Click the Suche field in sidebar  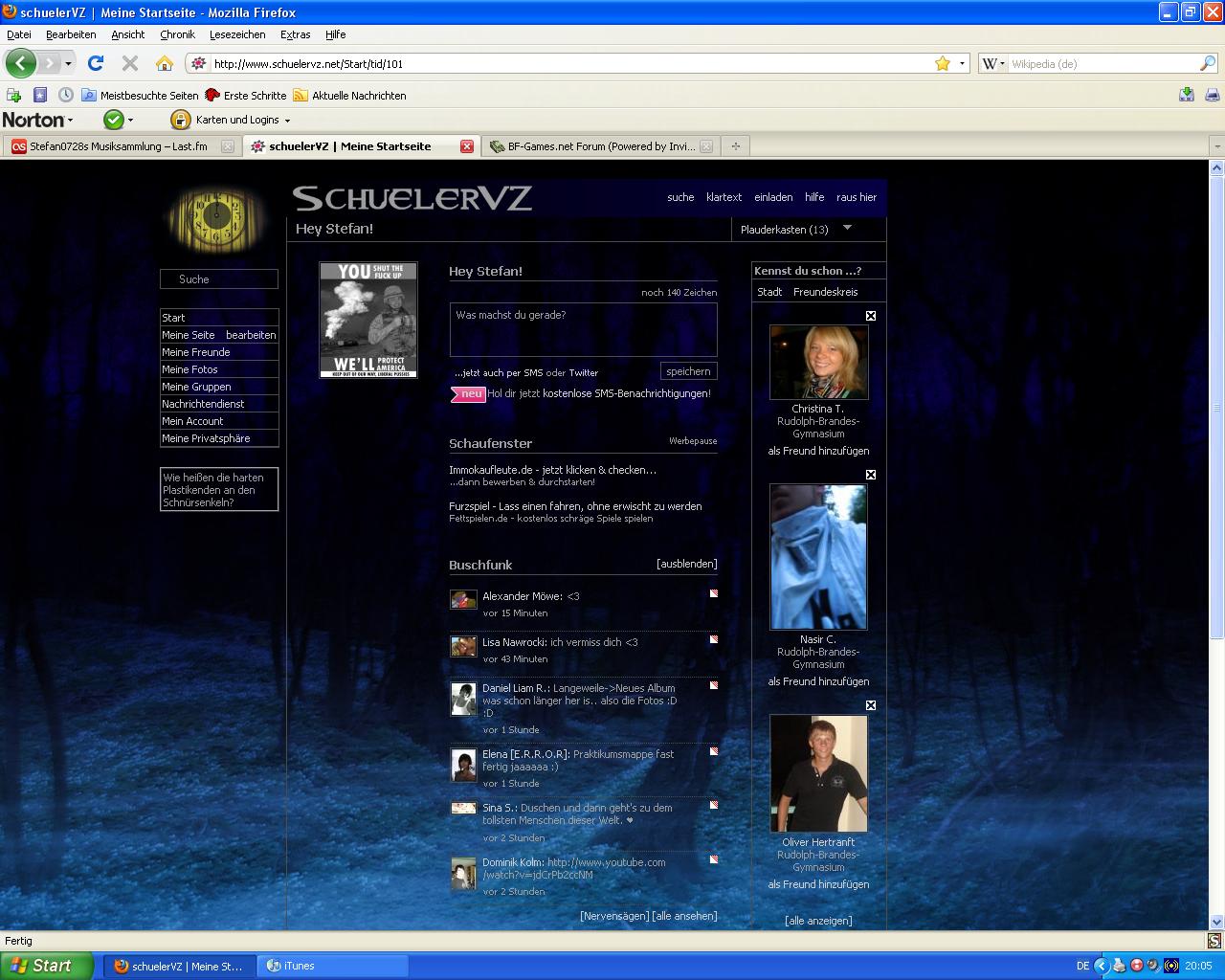[219, 279]
